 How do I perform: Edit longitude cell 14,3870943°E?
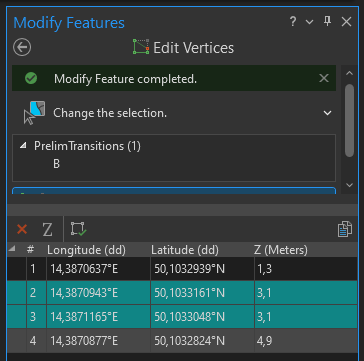pos(98,293)
